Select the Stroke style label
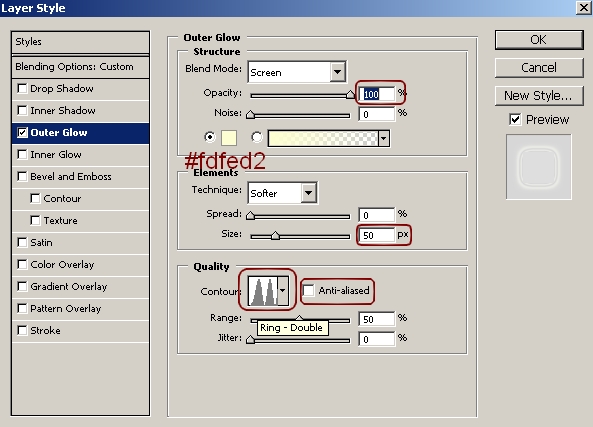Viewport: 593px width, 427px height. click(x=45, y=330)
